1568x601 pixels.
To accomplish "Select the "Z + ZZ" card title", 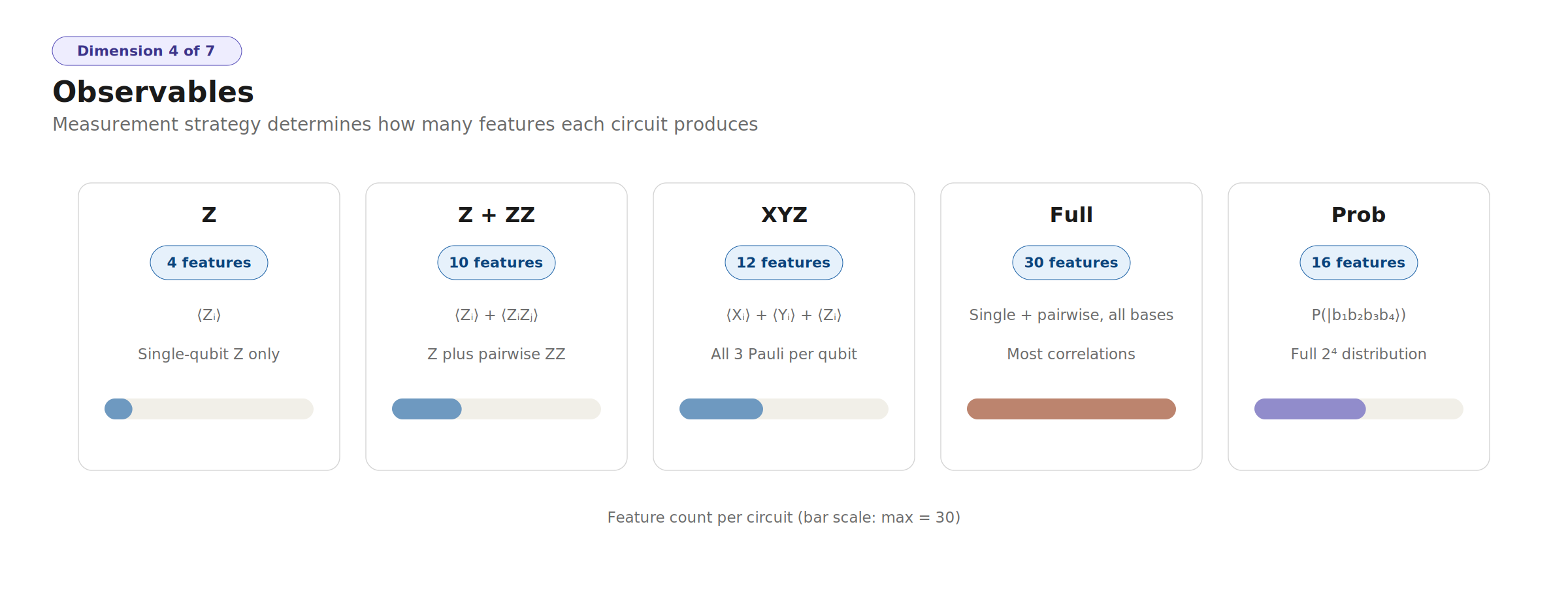I will 496,215.
